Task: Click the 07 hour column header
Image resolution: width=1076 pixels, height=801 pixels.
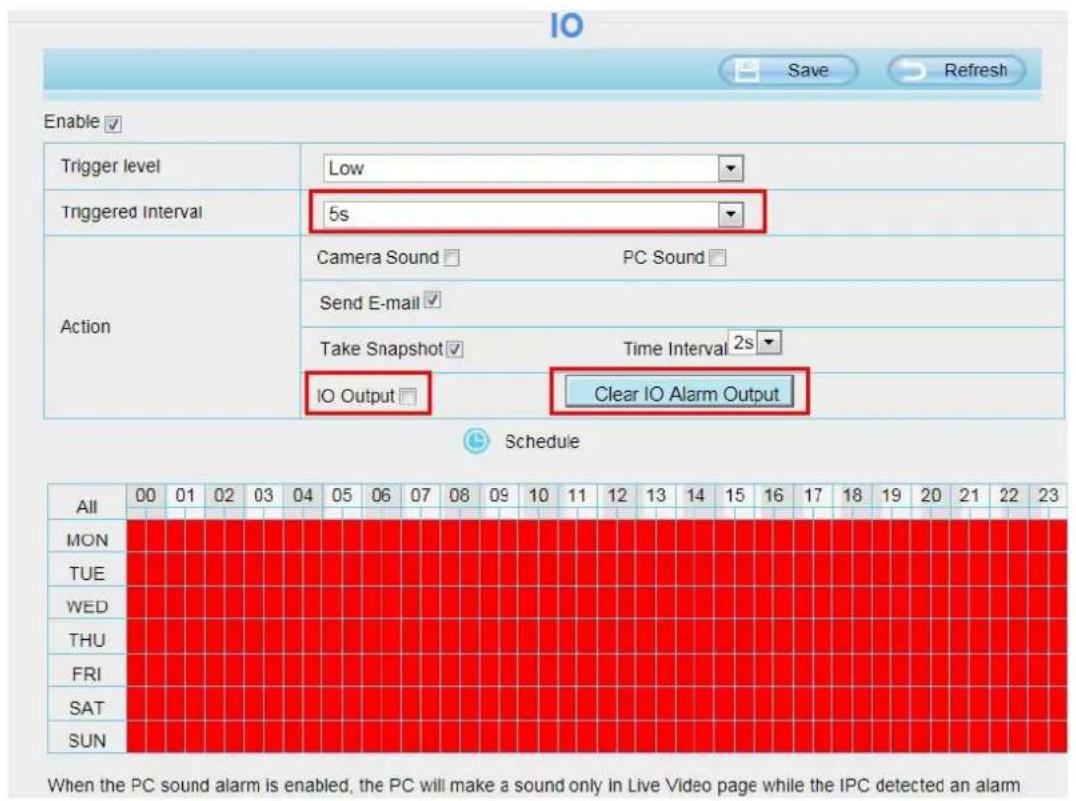Action: 420,496
